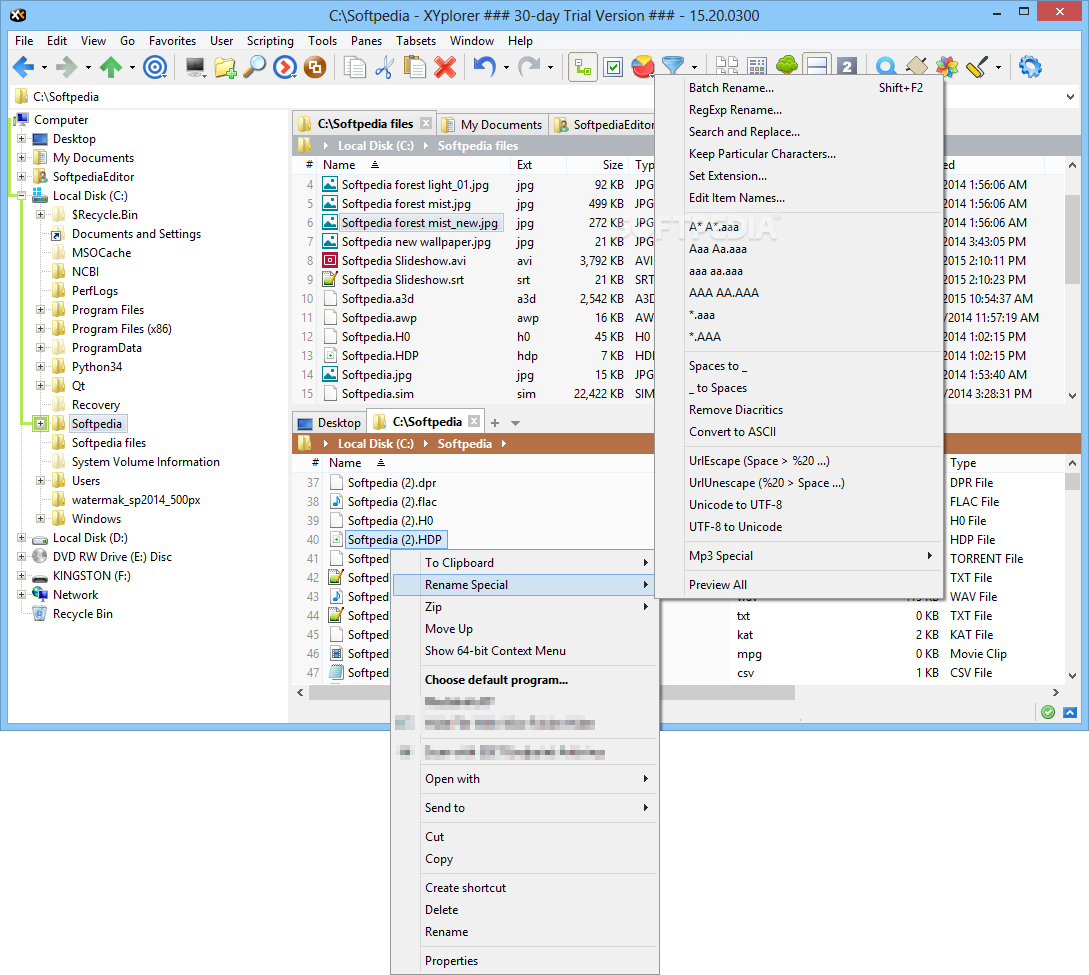Click the Forward arrow toolbar icon
This screenshot has height=975, width=1089.
[x=67, y=67]
